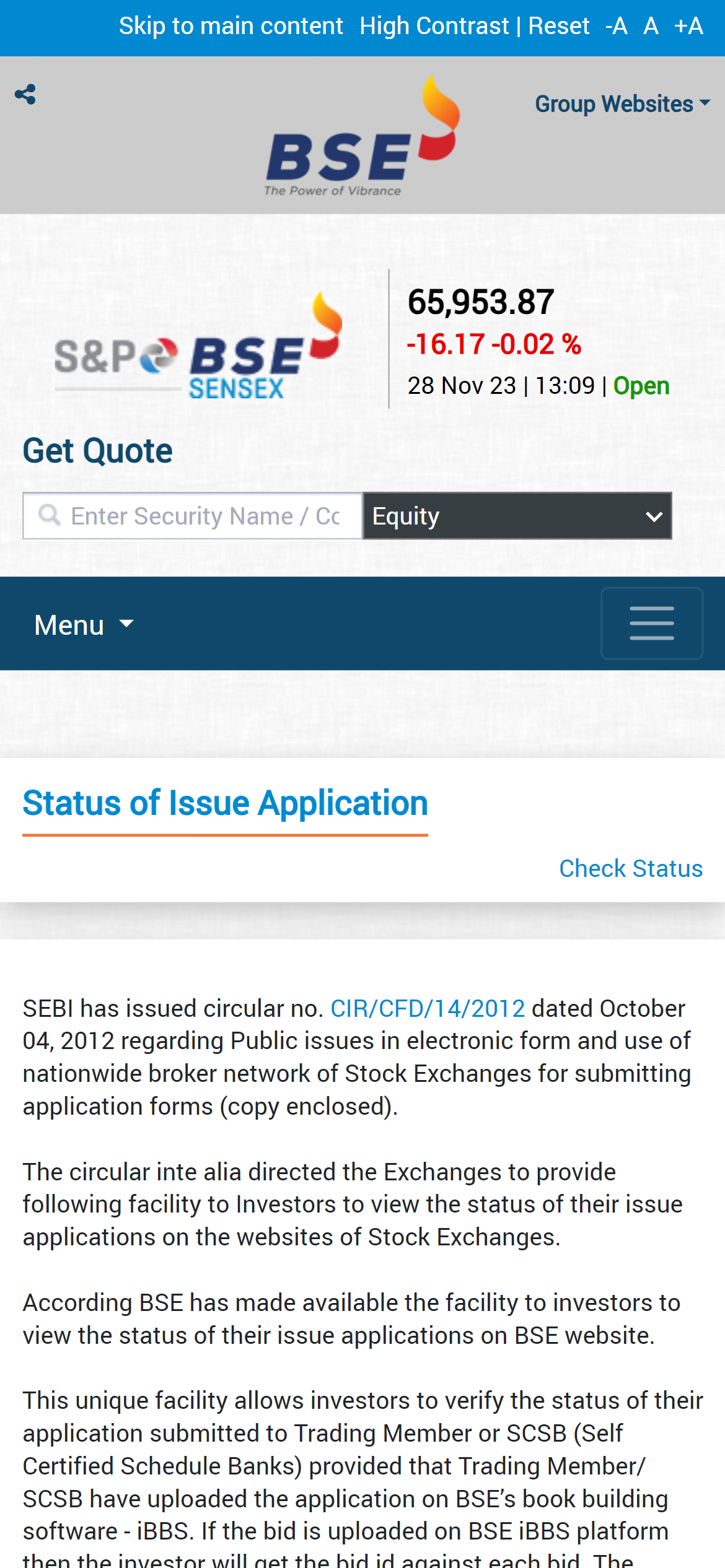Select the Menu item in navigation bar
Screen dimensions: 725x1568
point(69,624)
